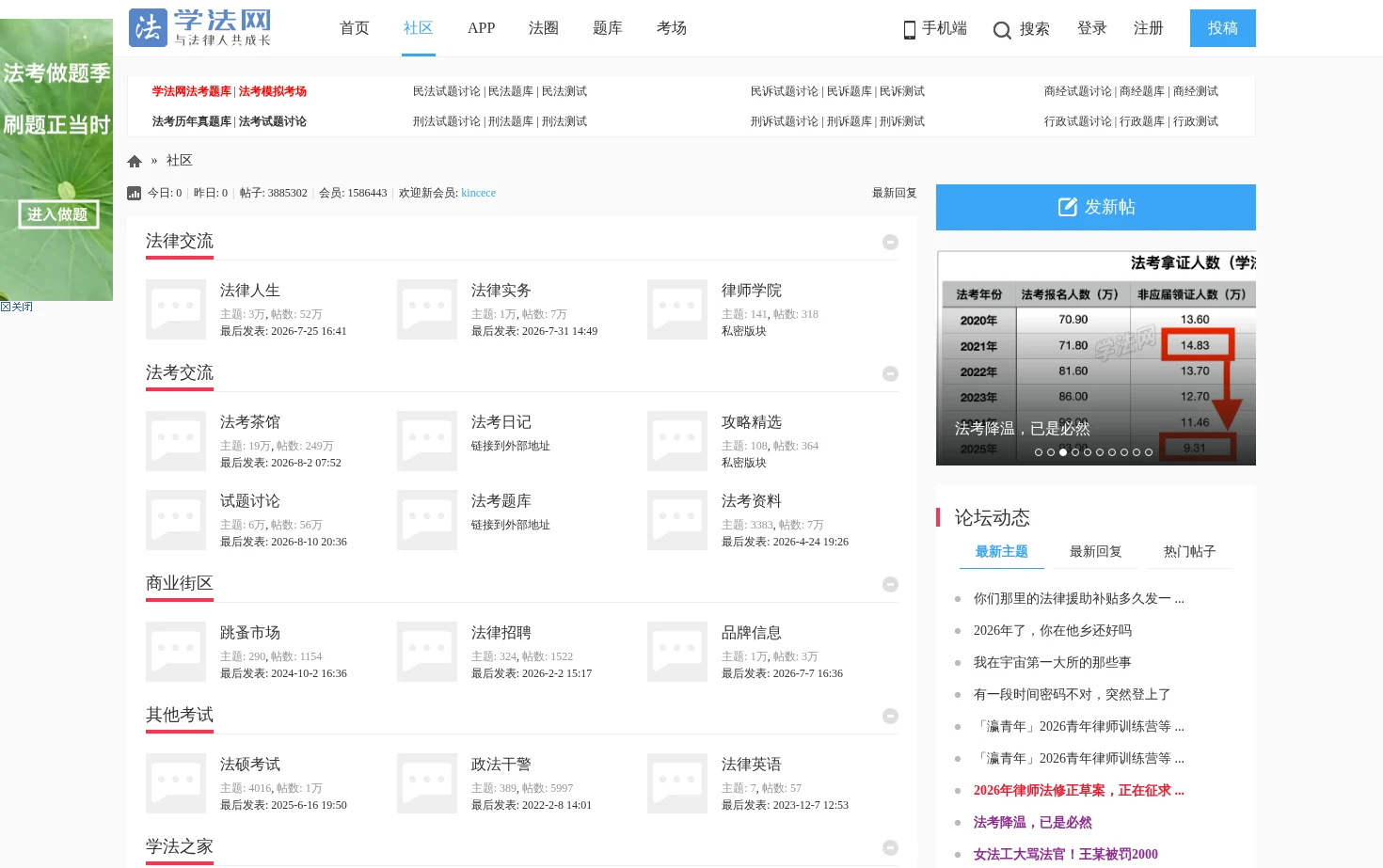Switch to the 最新回复 tab in 论坛动态

[1096, 552]
